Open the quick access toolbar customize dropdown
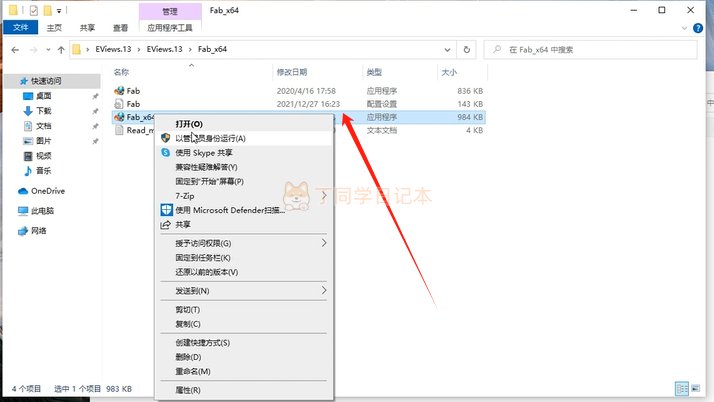This screenshot has width=714, height=402. (x=59, y=10)
